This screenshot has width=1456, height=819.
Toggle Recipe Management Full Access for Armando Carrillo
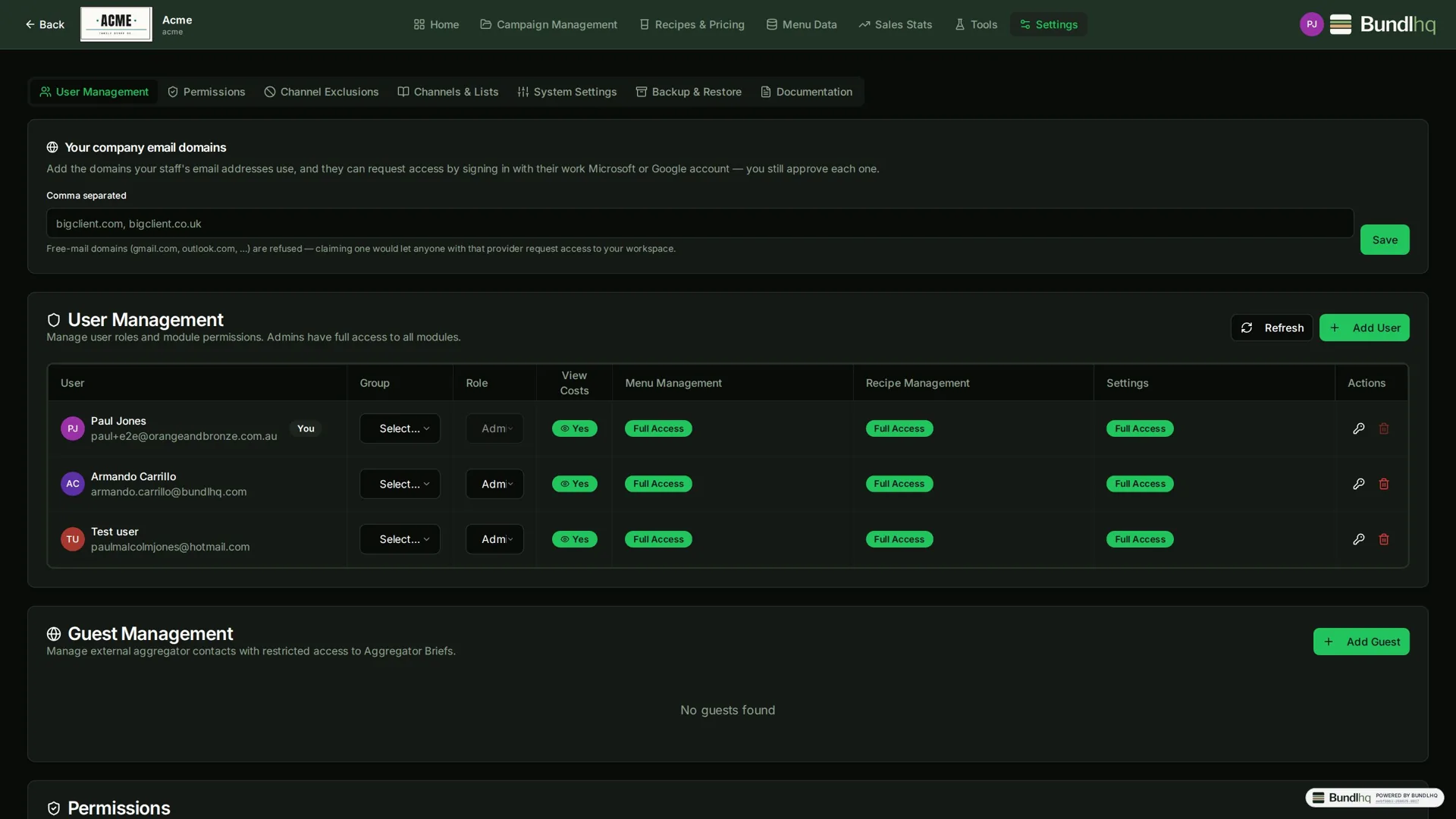tap(899, 484)
